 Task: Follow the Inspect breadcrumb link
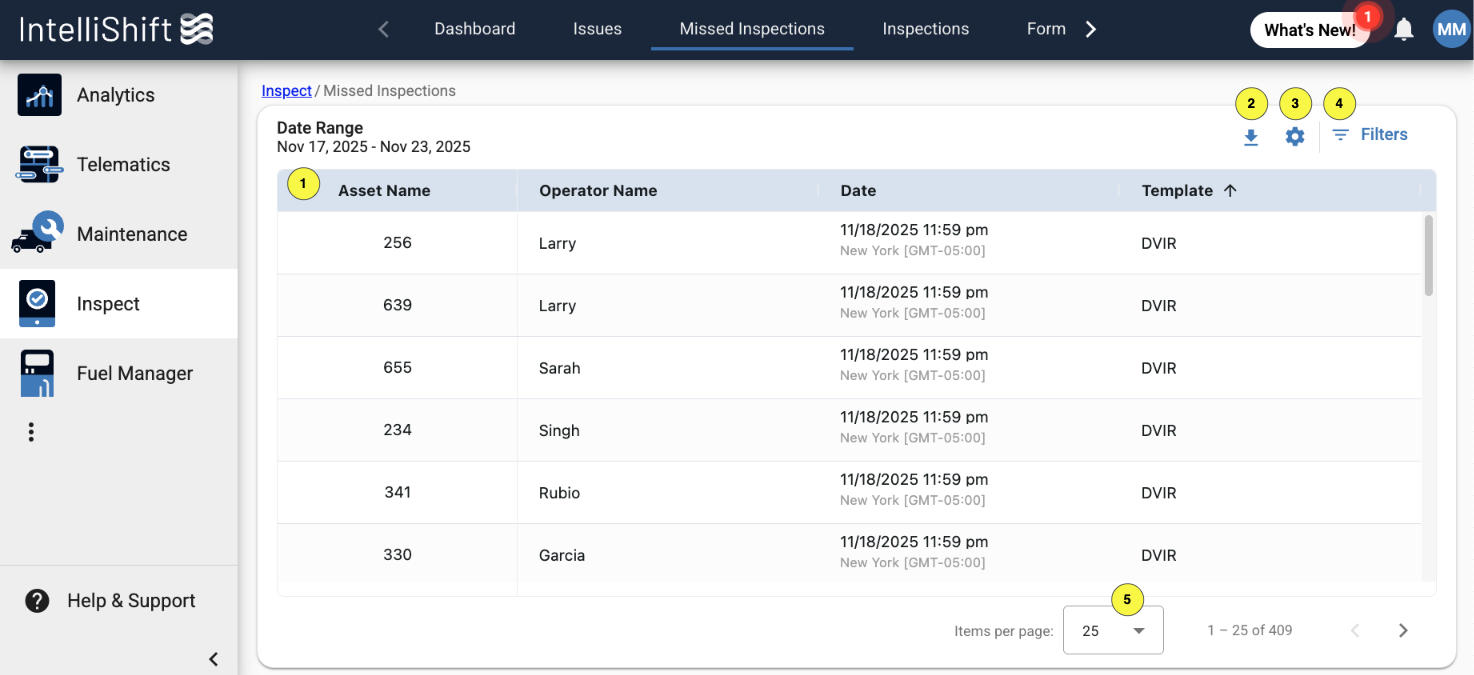(287, 91)
